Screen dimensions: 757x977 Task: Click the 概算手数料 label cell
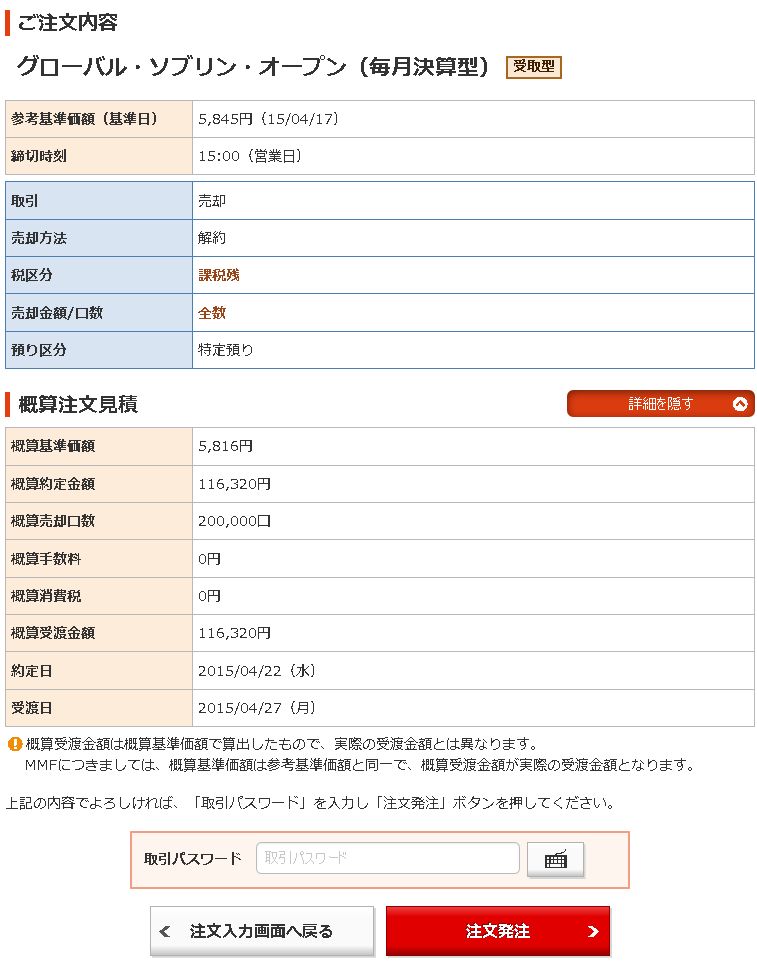tap(99, 559)
